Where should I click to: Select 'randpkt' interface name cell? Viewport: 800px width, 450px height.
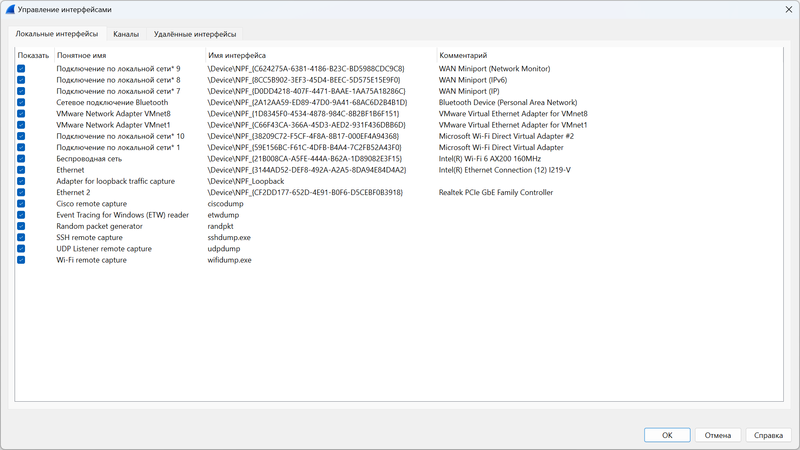pyautogui.click(x=220, y=226)
